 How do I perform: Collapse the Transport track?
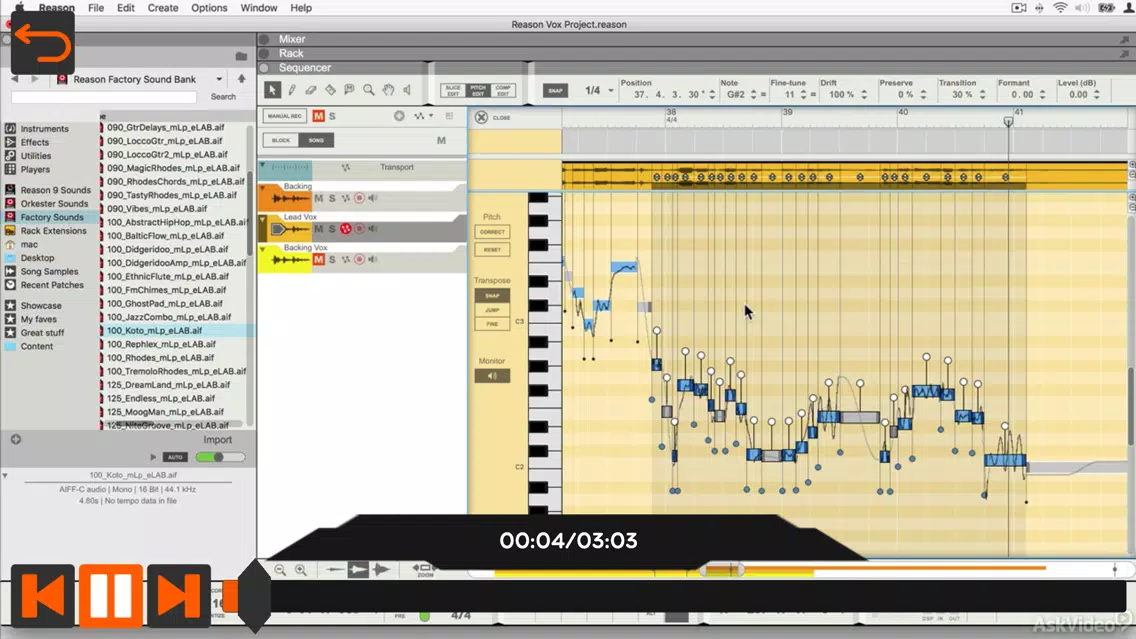263,166
